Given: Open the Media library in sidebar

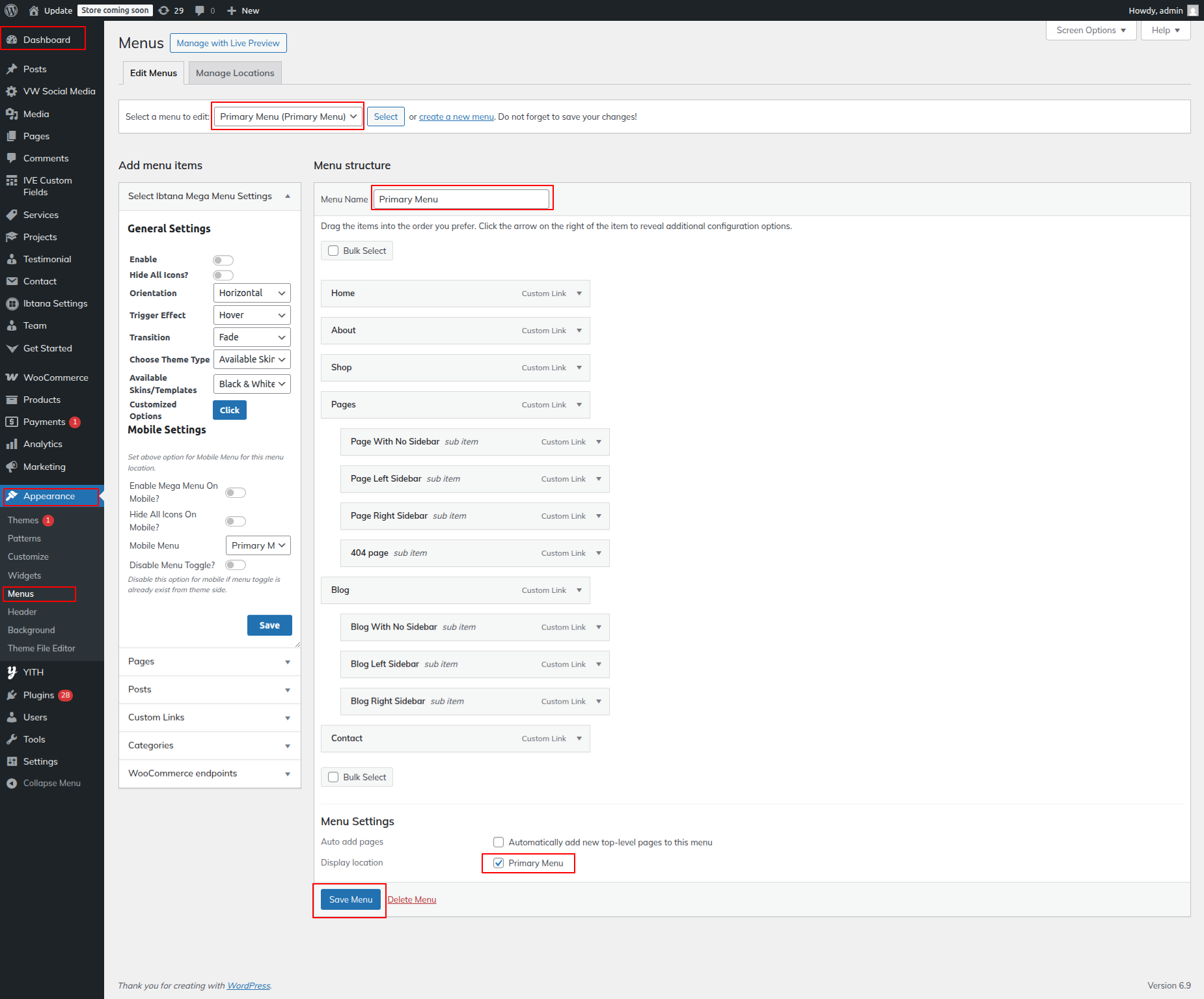Looking at the screenshot, I should tap(36, 114).
